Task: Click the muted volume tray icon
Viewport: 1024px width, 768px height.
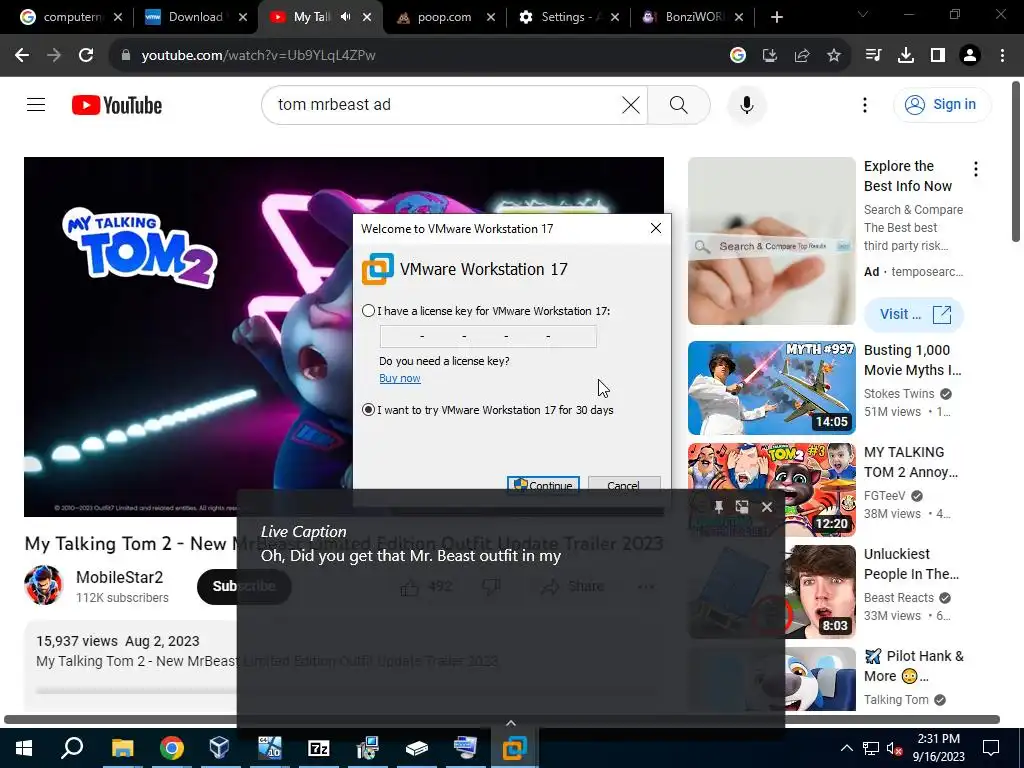Action: (x=893, y=748)
